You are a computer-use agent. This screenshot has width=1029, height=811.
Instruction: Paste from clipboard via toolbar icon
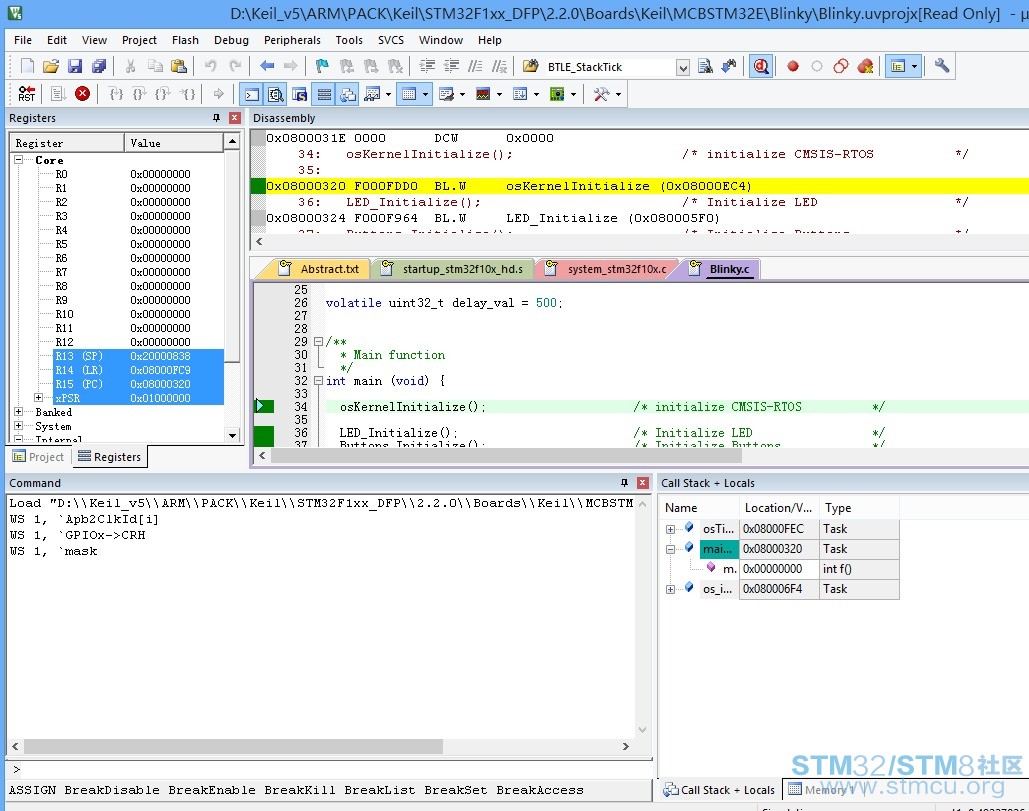[178, 66]
